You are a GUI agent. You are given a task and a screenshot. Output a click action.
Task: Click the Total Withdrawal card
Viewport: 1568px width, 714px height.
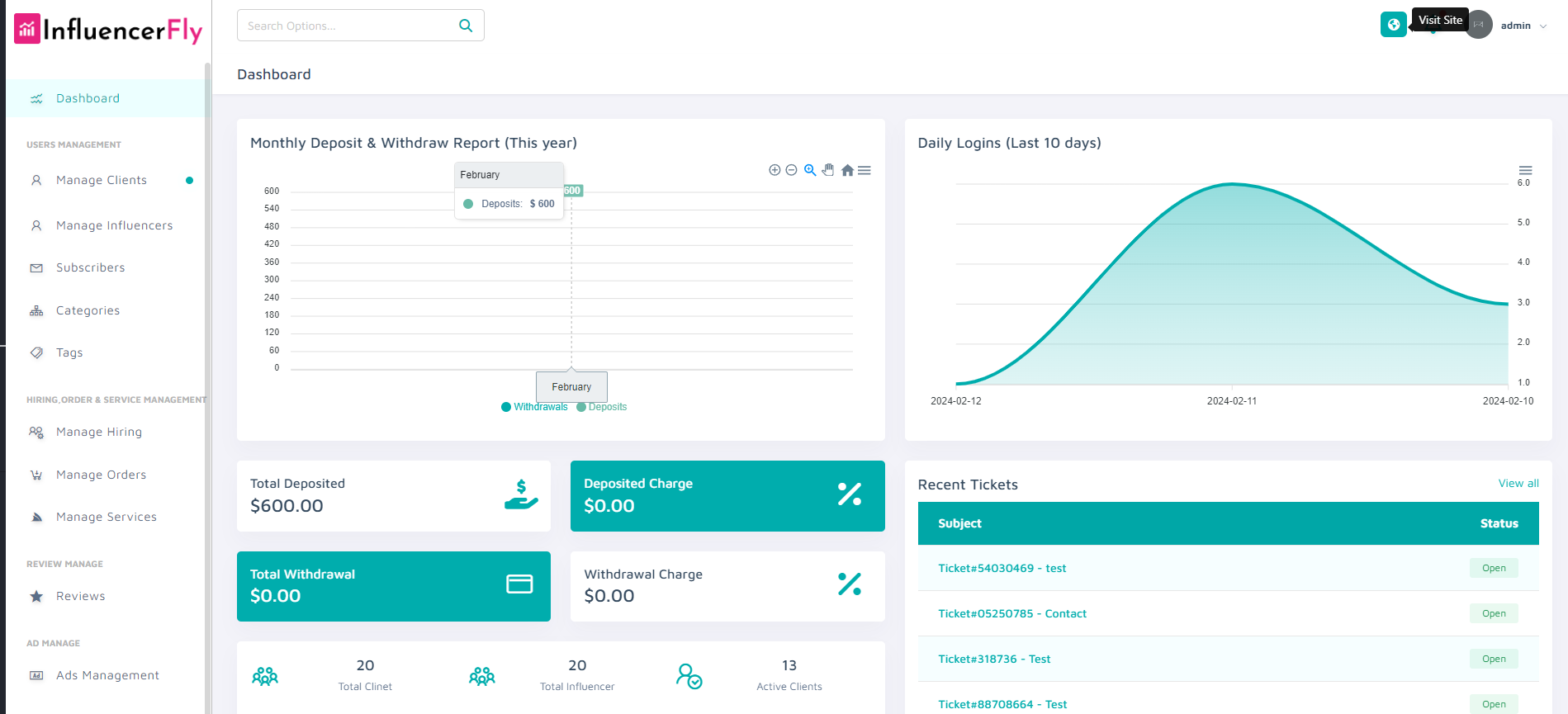click(393, 586)
